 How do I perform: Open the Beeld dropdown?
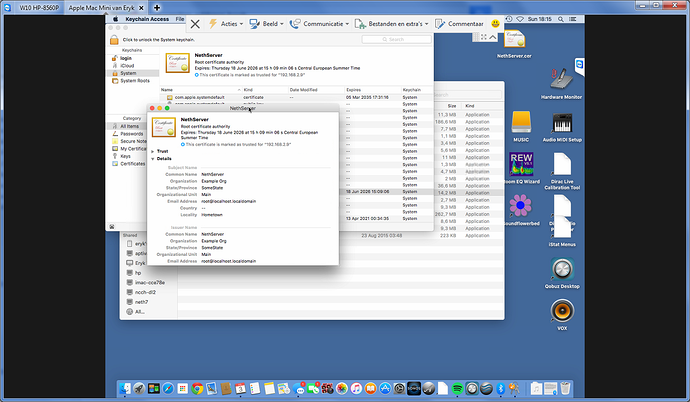[267, 24]
